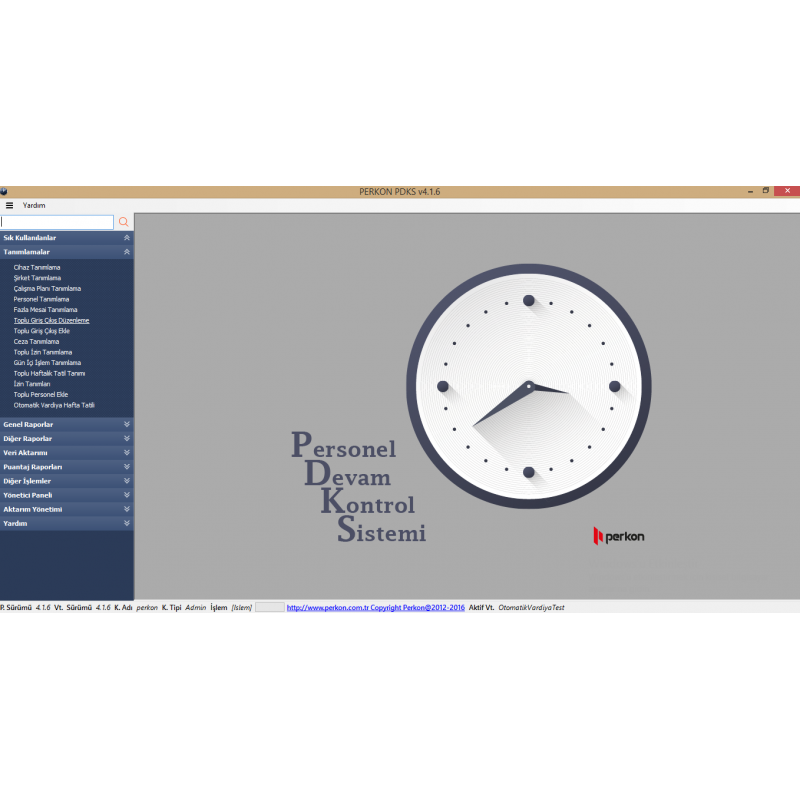Select Fazla Mesai Tanımlama

(45, 310)
